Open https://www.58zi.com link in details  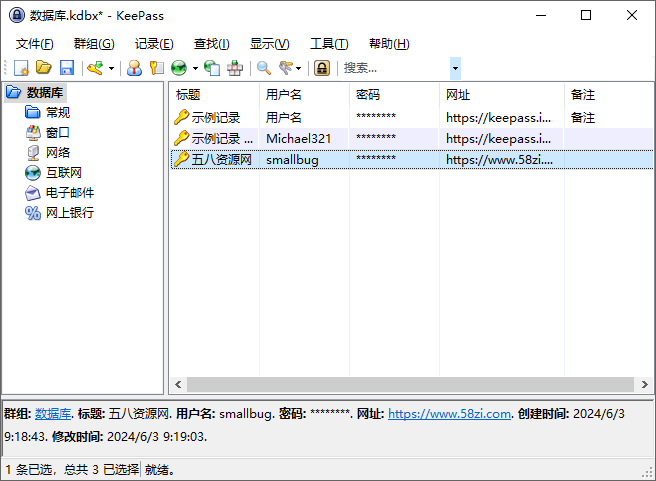[449, 414]
